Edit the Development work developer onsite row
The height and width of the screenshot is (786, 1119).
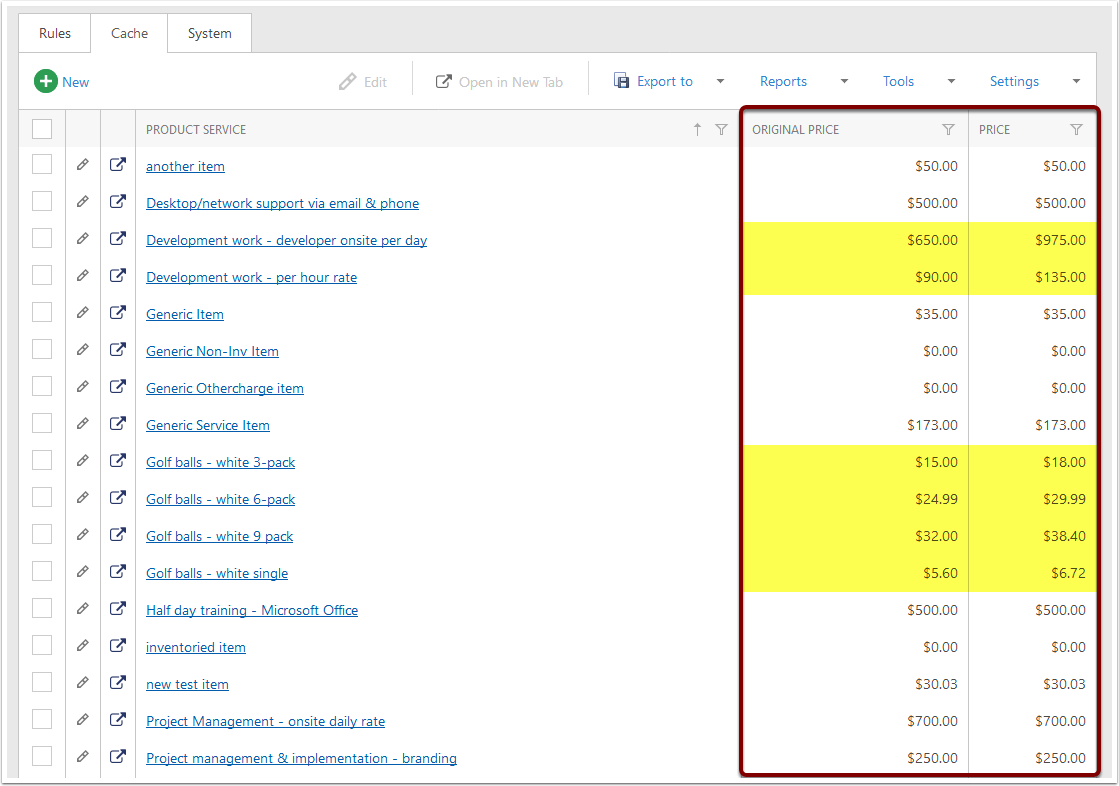click(x=83, y=239)
